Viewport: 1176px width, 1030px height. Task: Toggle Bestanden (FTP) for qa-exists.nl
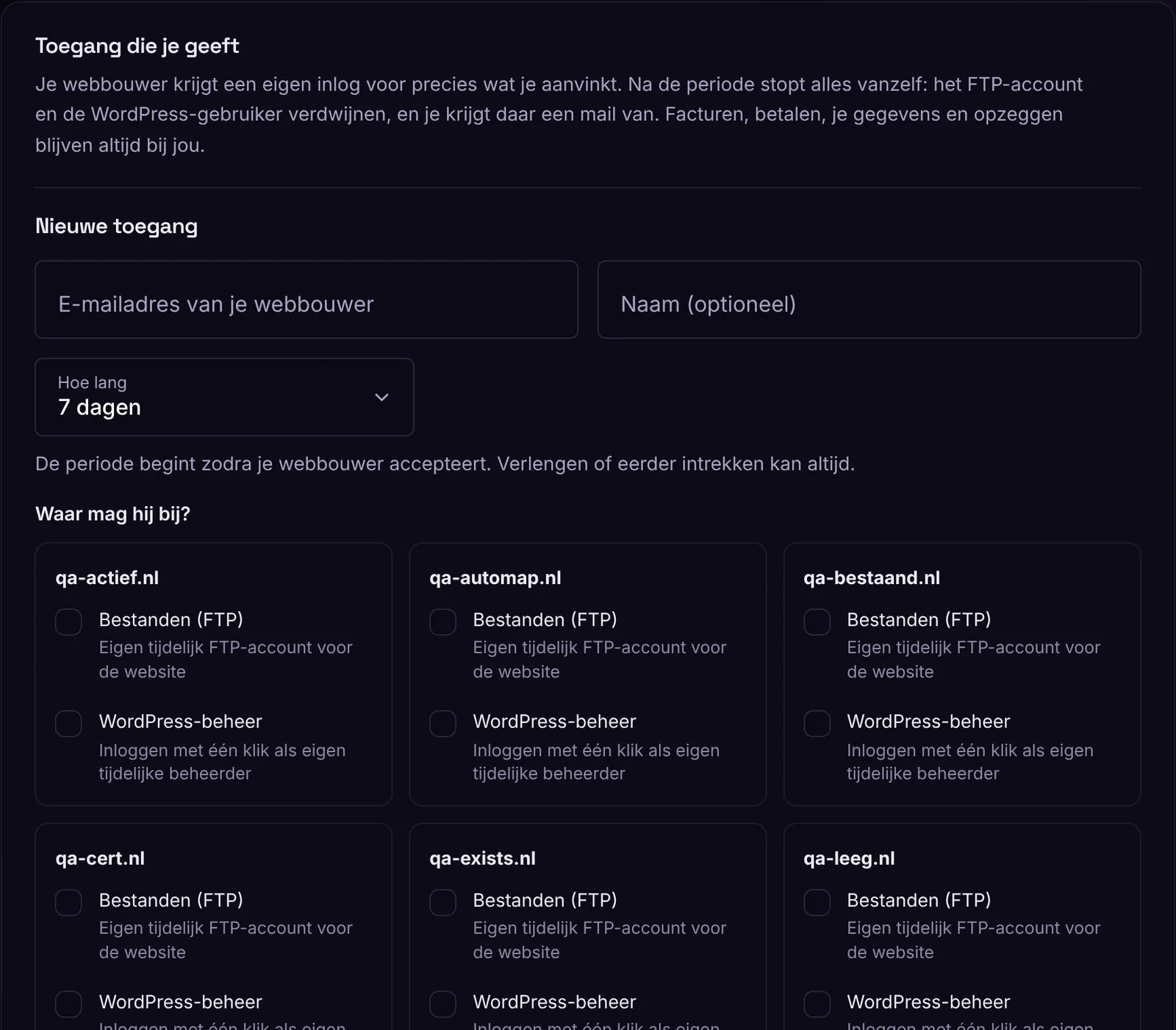(442, 903)
